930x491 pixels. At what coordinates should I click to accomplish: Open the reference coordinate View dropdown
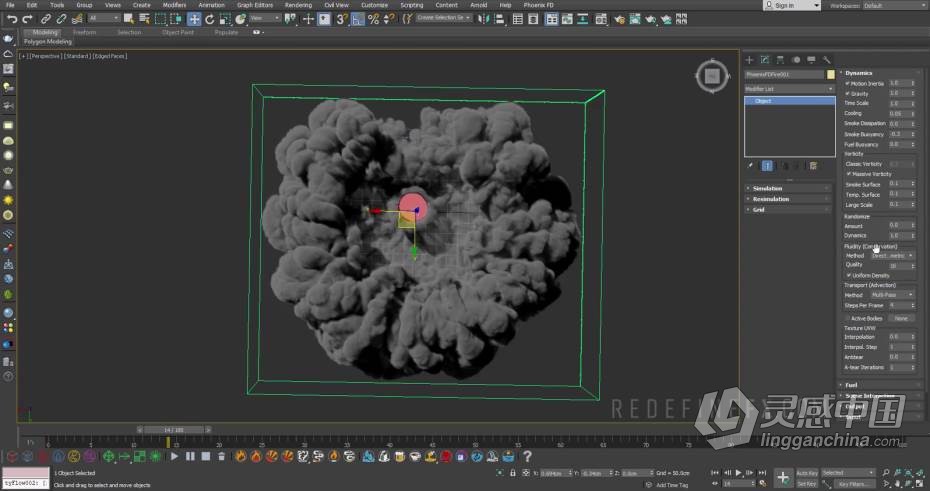pos(265,19)
